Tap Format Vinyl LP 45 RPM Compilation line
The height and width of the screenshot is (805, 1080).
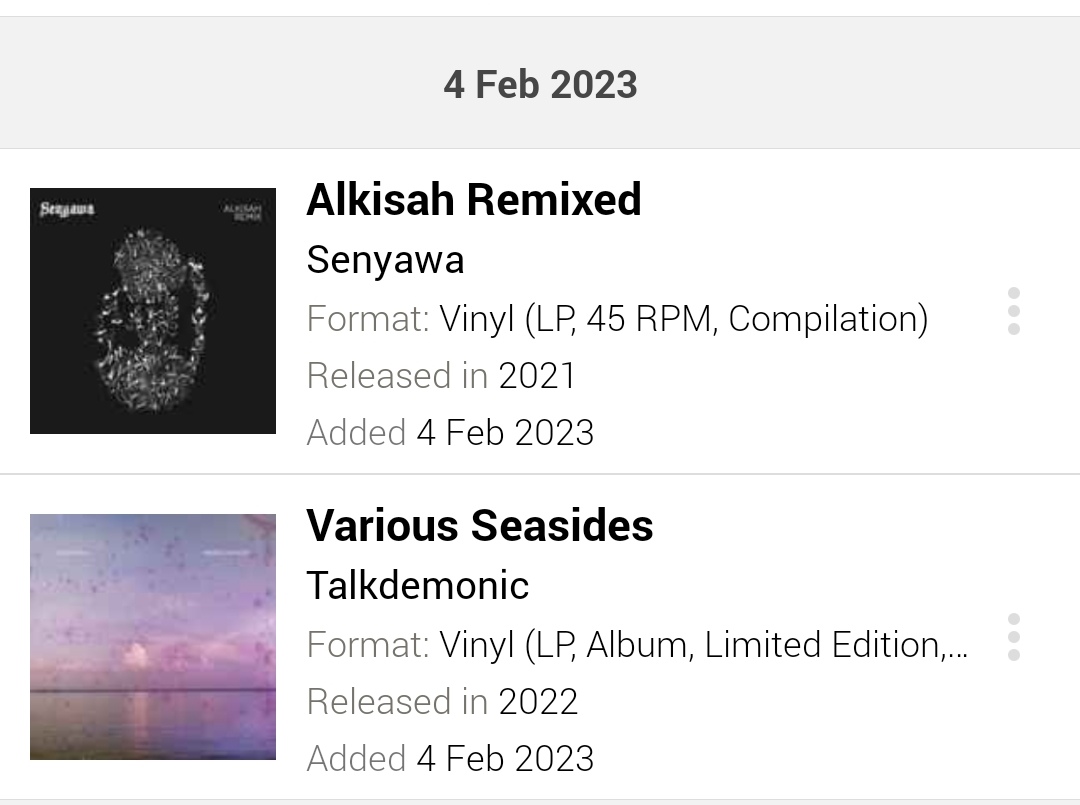617,319
